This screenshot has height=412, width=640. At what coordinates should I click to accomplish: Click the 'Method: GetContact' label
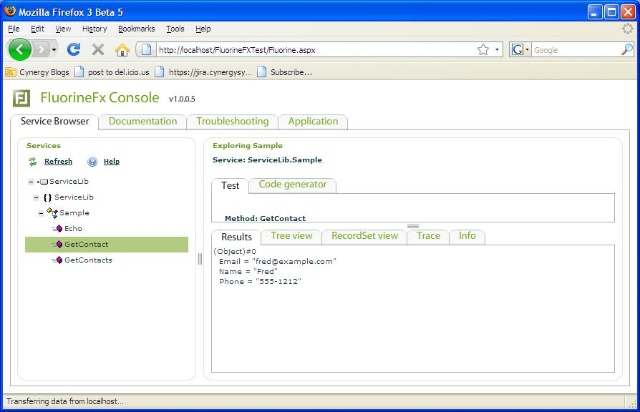[x=265, y=218]
